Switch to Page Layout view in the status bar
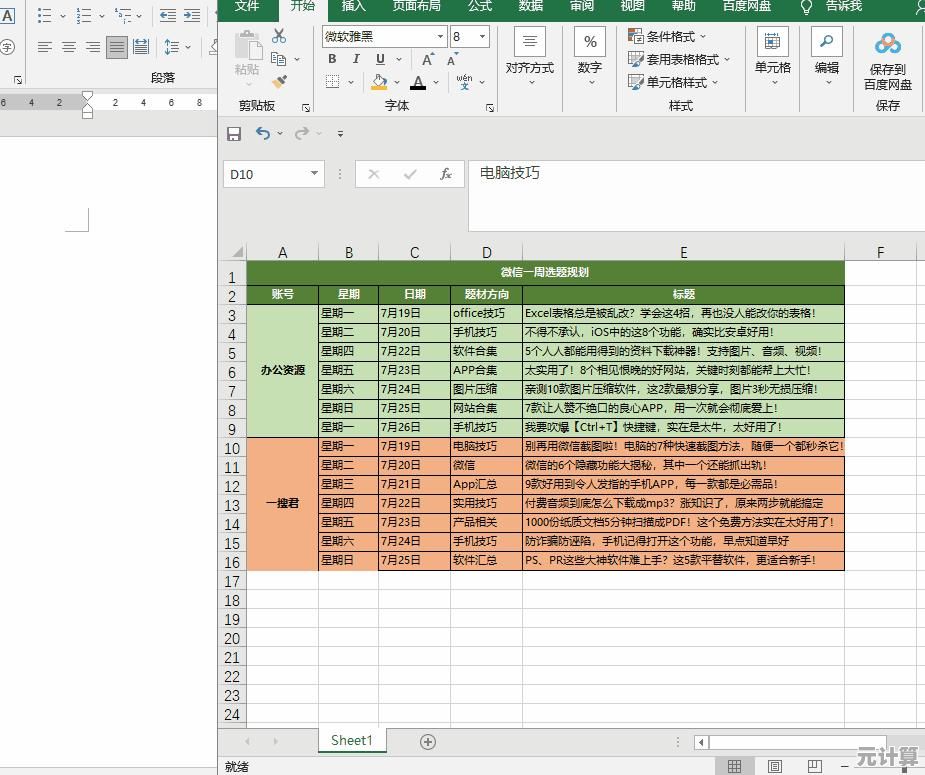 (775, 766)
